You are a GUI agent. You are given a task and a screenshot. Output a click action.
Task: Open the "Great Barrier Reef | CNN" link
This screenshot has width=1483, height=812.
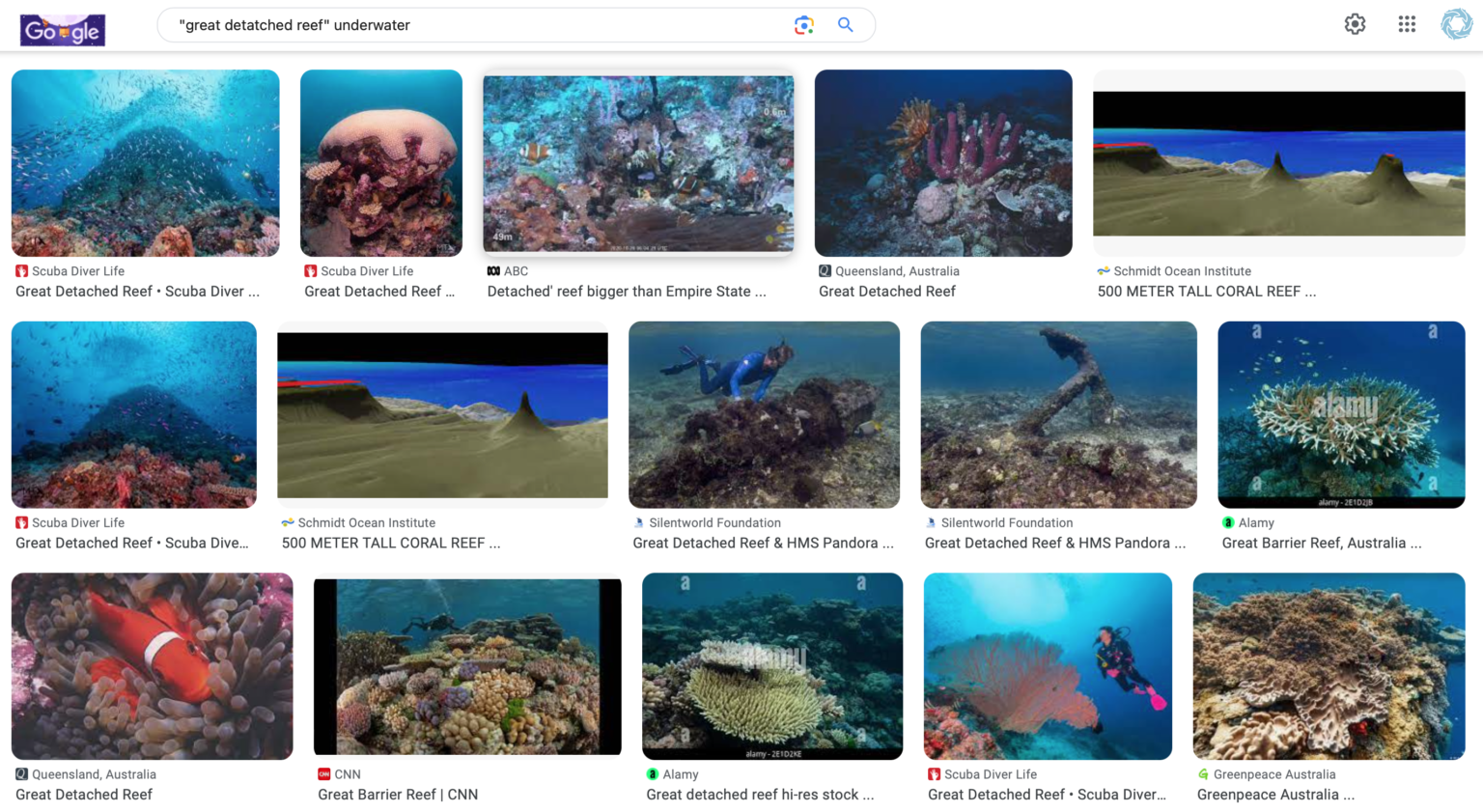[x=398, y=795]
